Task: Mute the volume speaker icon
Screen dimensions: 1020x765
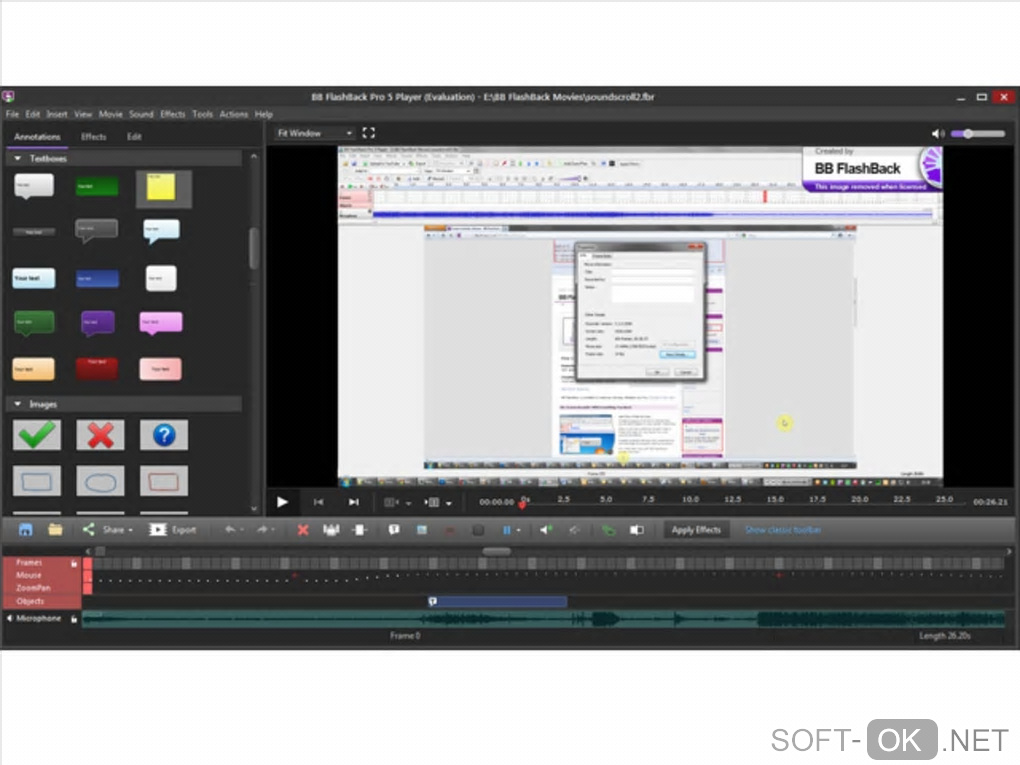Action: 937,133
